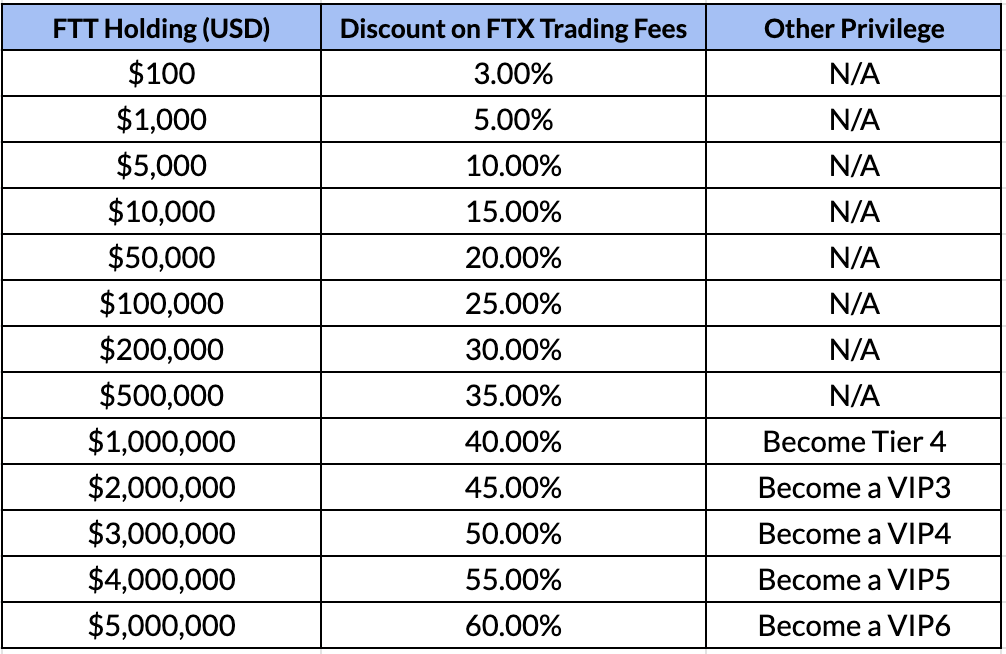Click the Other Privilege column header

point(854,28)
